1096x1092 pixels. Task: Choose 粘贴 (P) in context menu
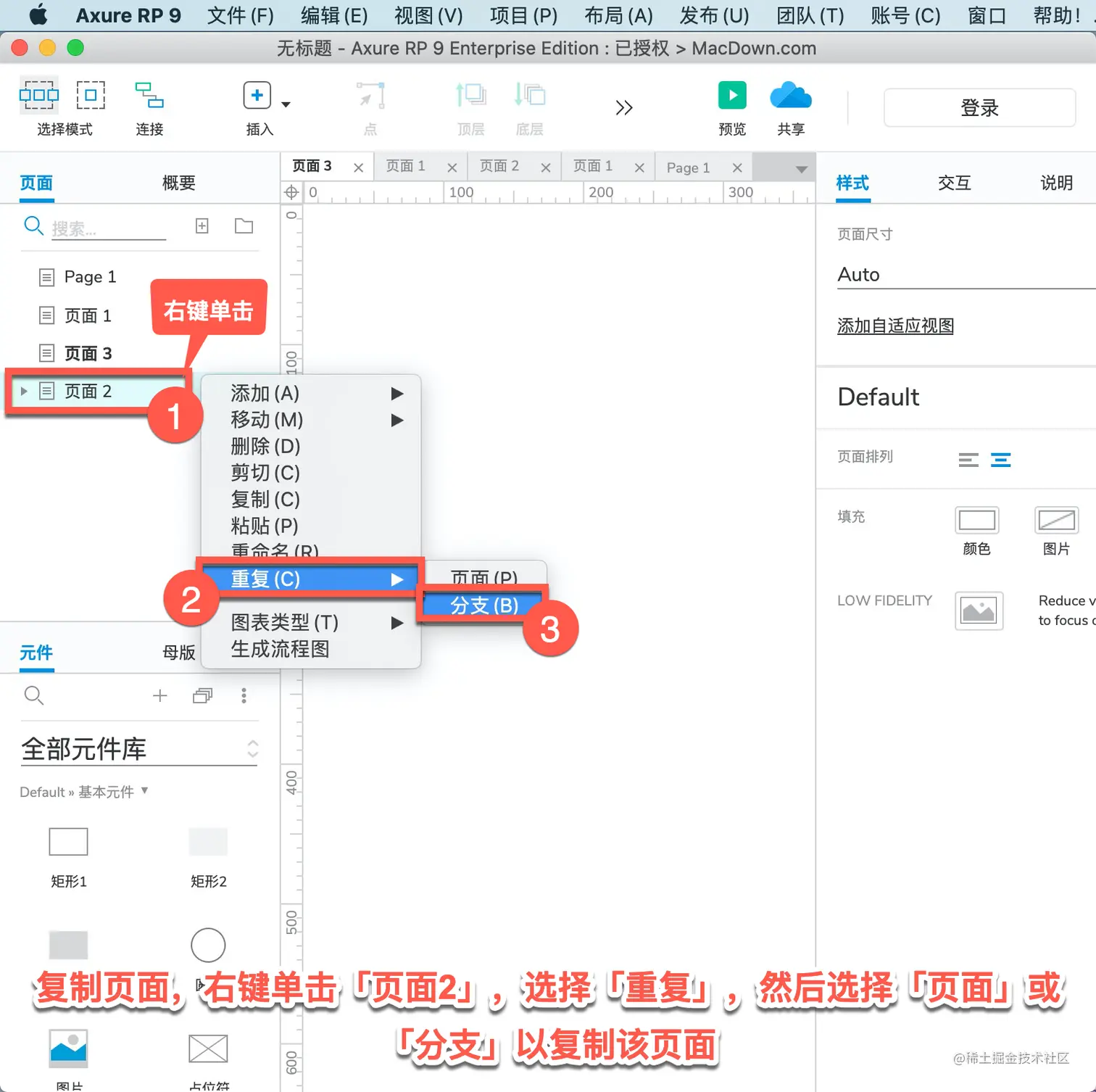pyautogui.click(x=311, y=526)
